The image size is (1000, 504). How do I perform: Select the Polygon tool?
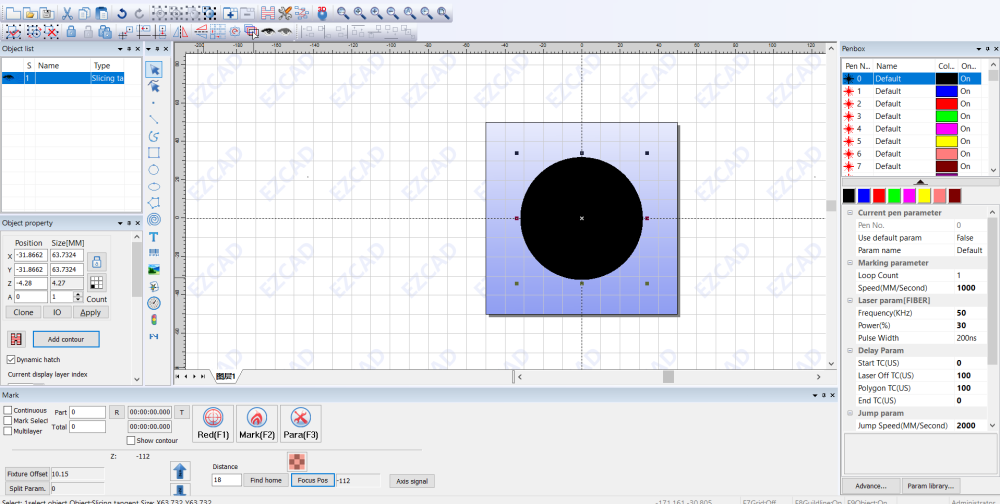pos(154,203)
